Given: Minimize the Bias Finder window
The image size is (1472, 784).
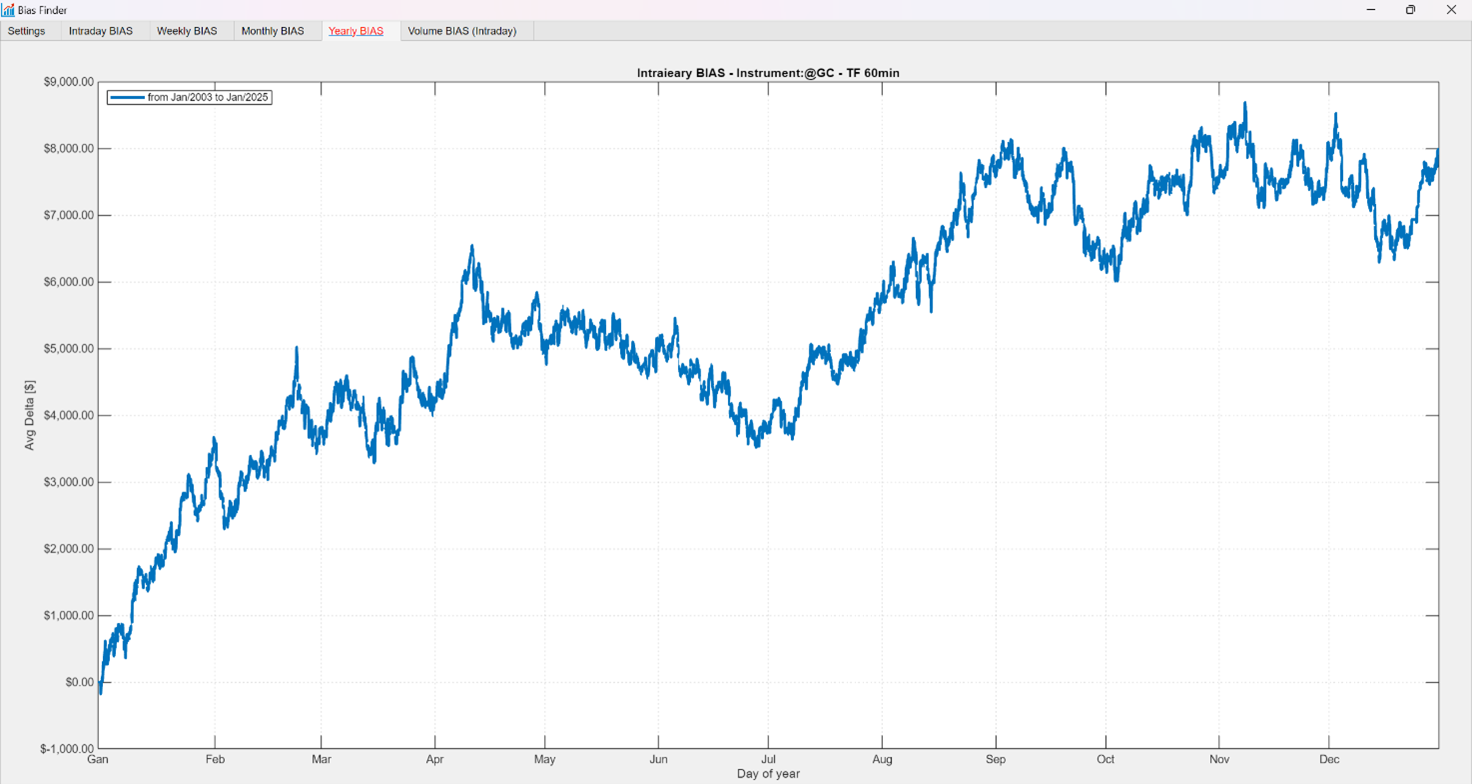Looking at the screenshot, I should click(x=1369, y=10).
